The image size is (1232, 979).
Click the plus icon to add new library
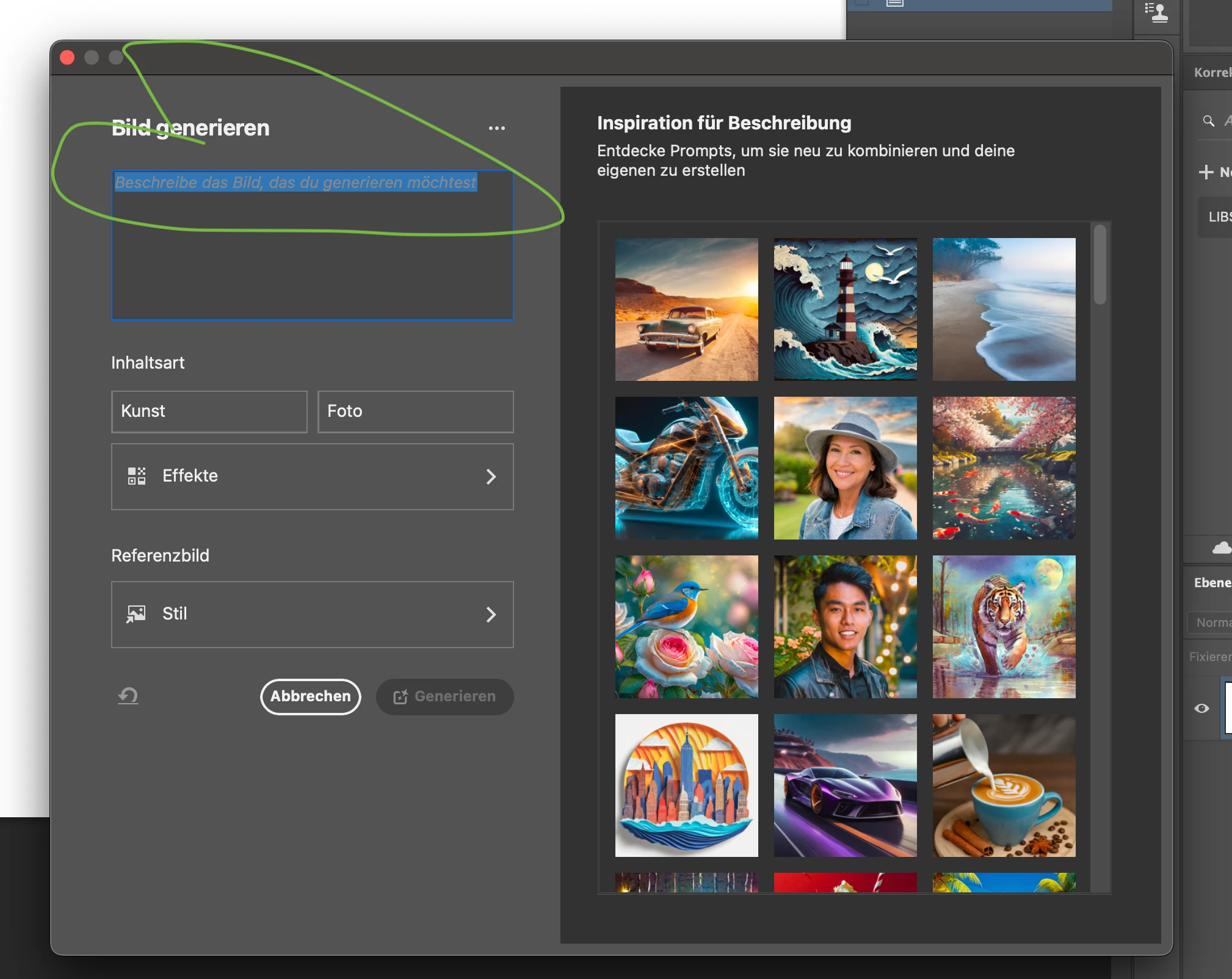1206,172
